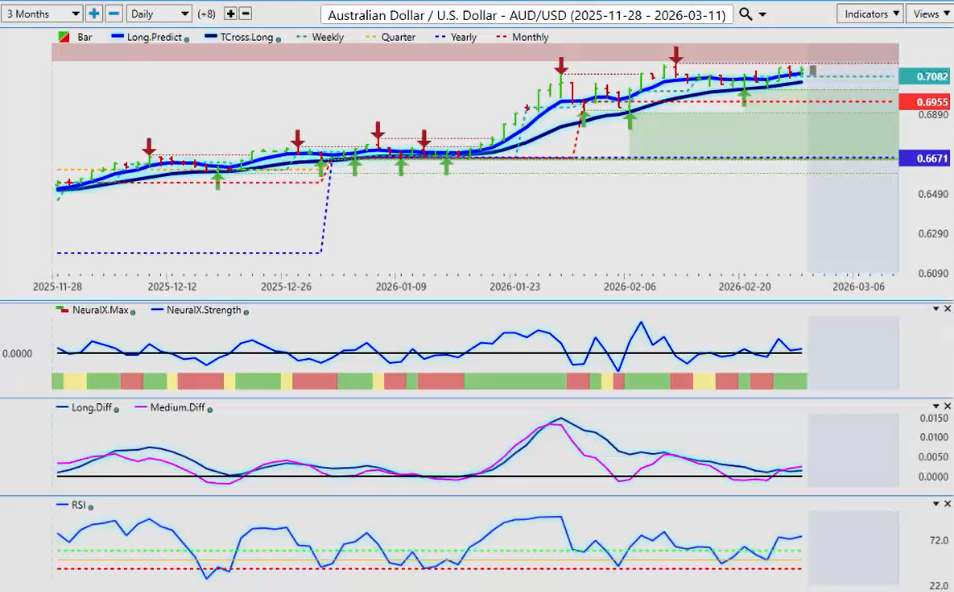
Task: Close the Long.Diff indicator panel
Action: tap(947, 407)
